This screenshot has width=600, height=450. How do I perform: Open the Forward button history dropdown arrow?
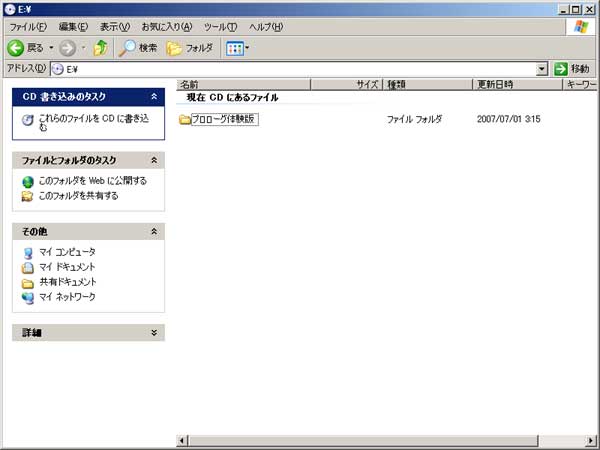click(x=84, y=48)
